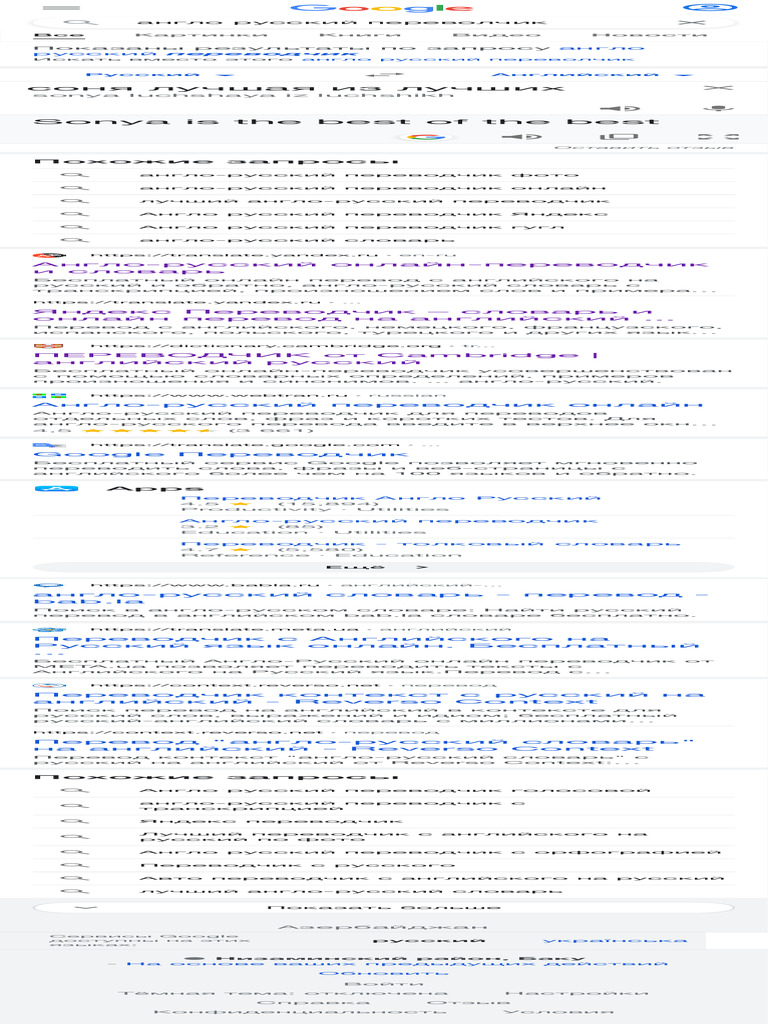Switch to the Новости tab

point(649,35)
